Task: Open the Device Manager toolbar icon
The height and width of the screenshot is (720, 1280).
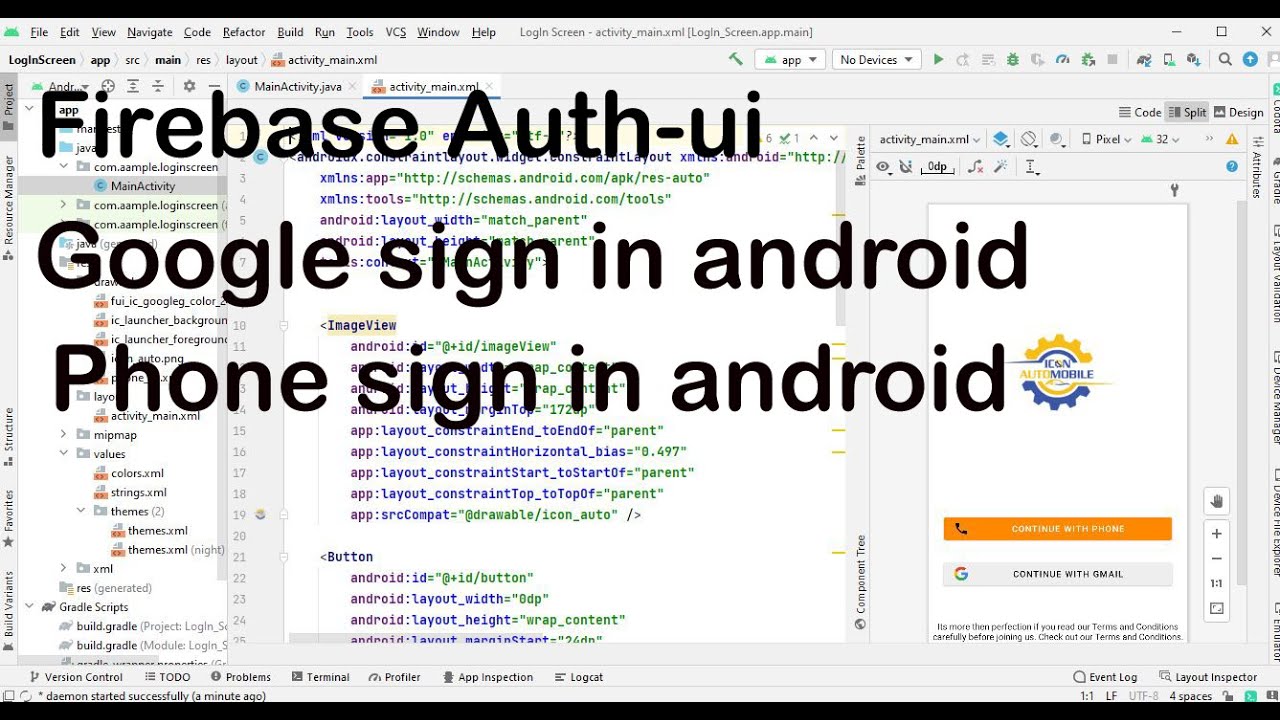Action: tap(1170, 59)
